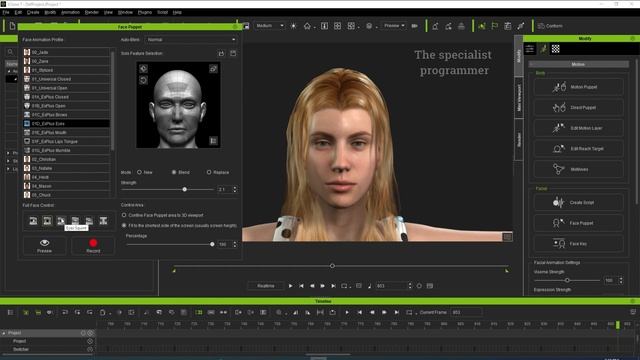Jump to start in viewport playback bar
This screenshot has height=360, width=640.
click(x=301, y=286)
